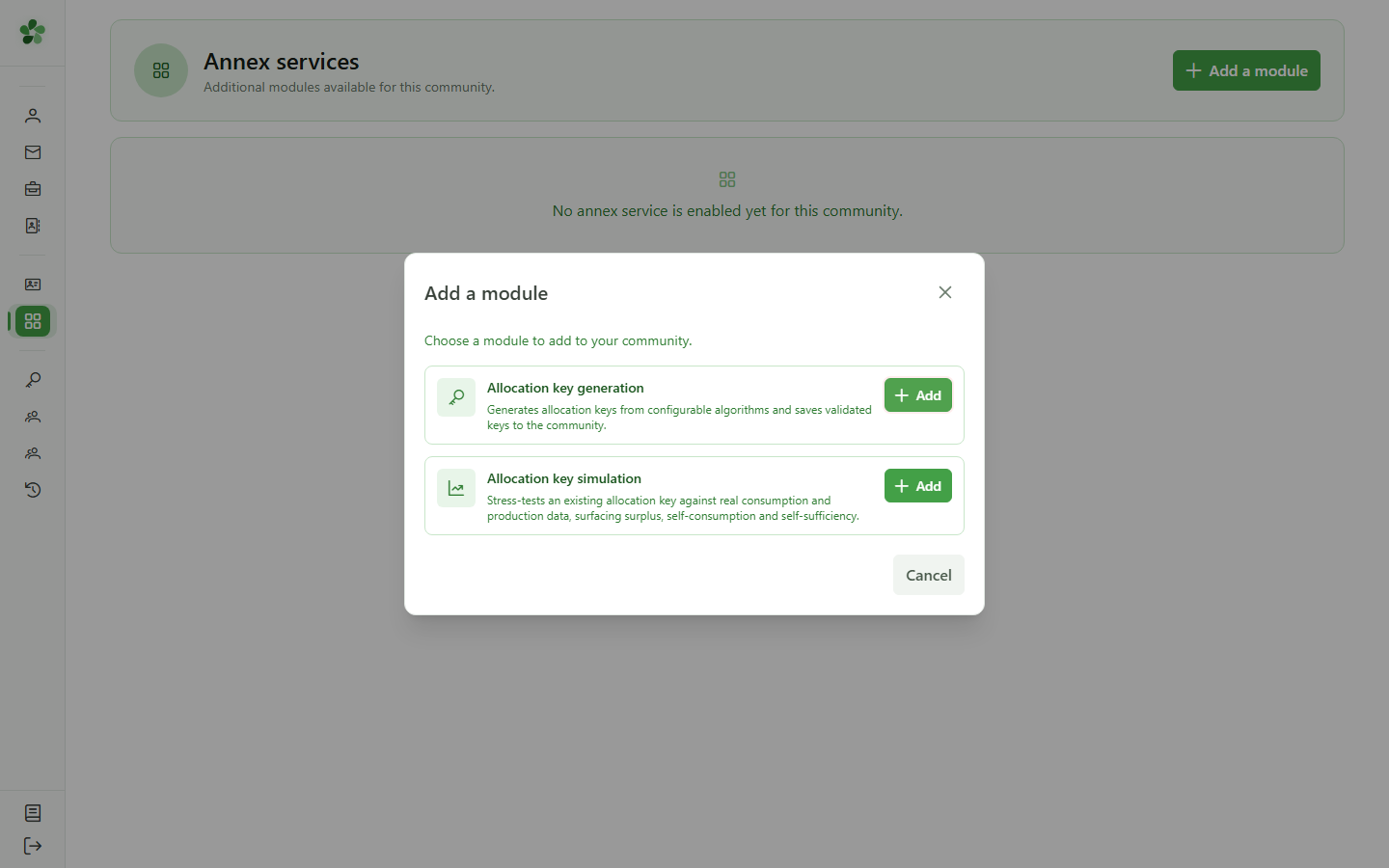Click the 'Choose a module to add' instruction text
The height and width of the screenshot is (868, 1389).
(x=558, y=340)
